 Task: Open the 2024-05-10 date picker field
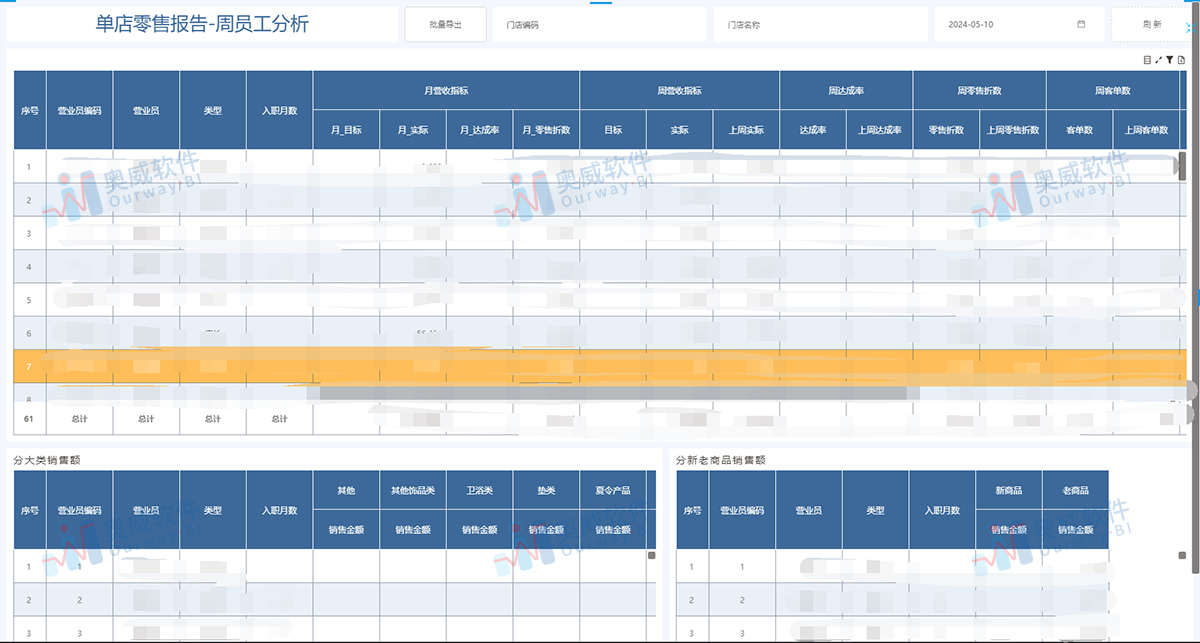pos(1019,24)
